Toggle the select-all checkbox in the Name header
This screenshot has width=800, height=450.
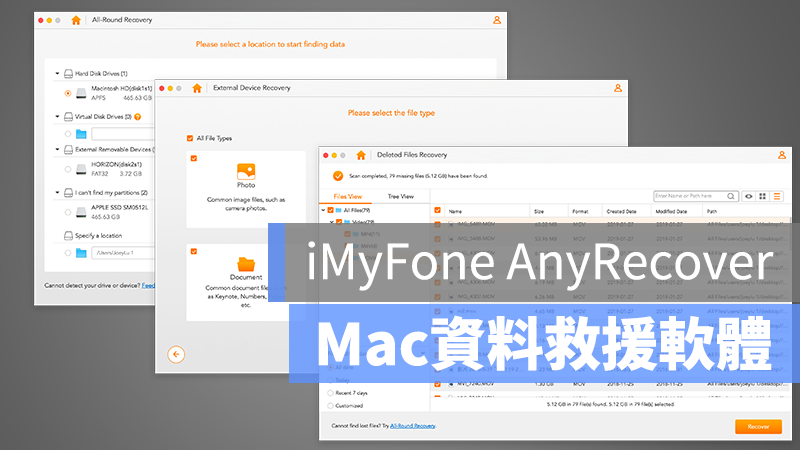pyautogui.click(x=437, y=210)
